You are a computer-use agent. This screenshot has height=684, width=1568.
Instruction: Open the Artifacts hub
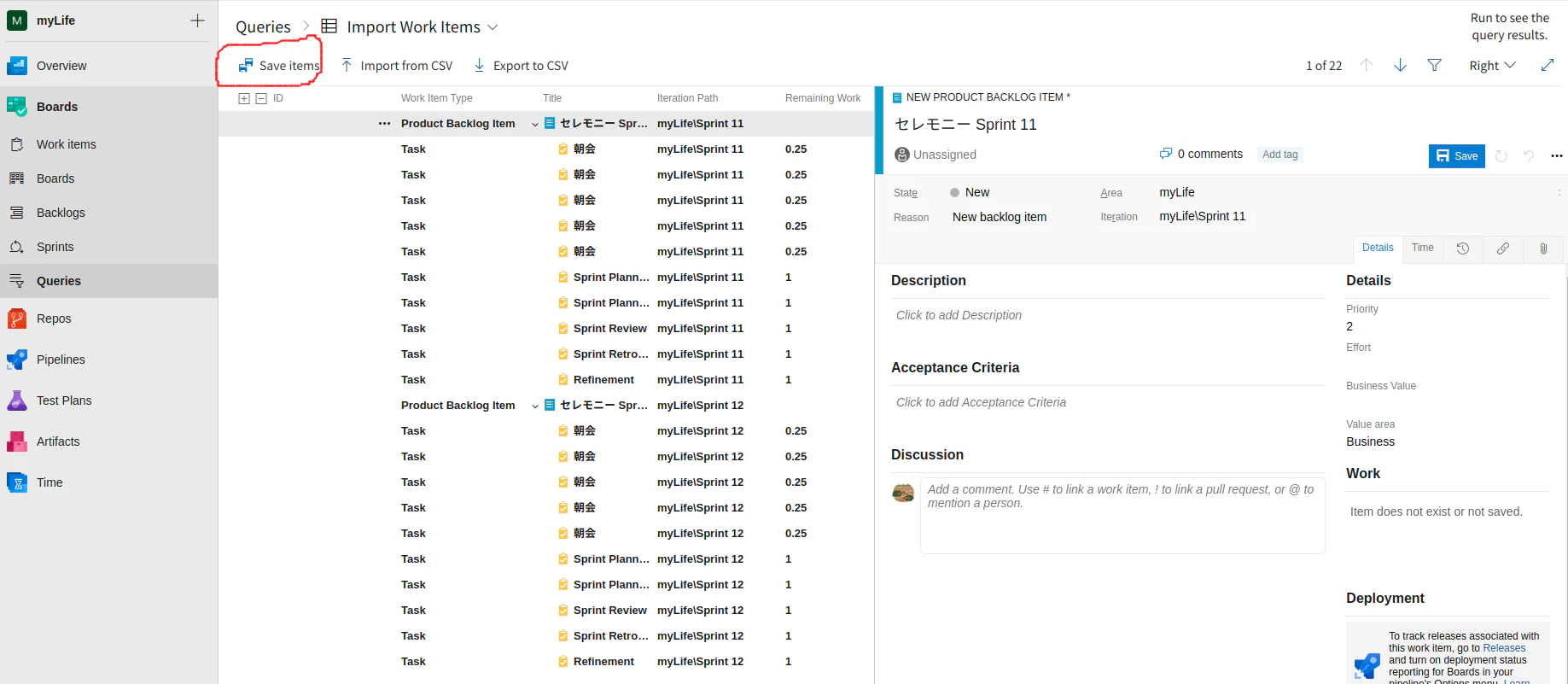point(58,441)
